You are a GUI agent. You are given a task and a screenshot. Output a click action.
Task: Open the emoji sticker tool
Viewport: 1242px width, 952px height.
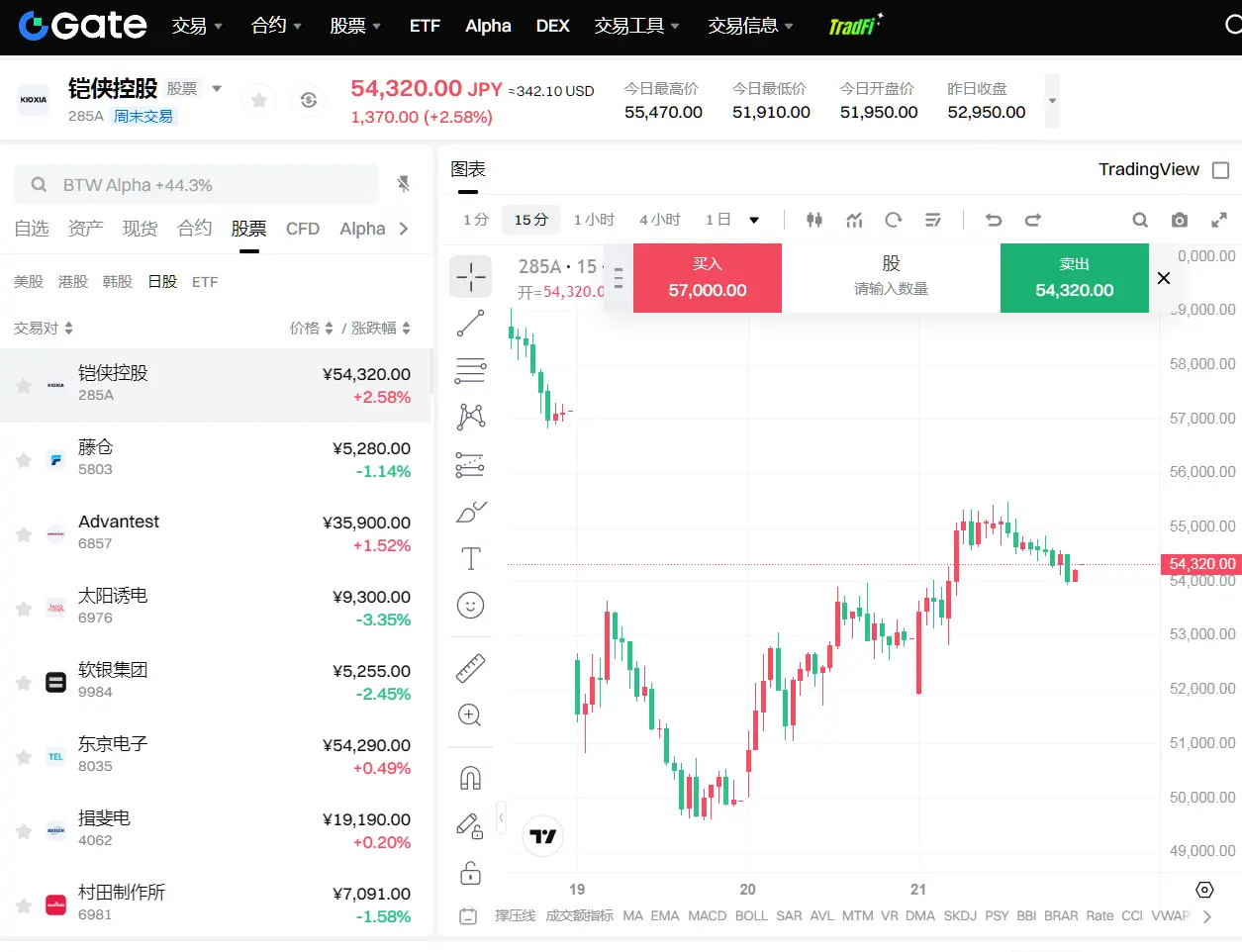tap(470, 605)
